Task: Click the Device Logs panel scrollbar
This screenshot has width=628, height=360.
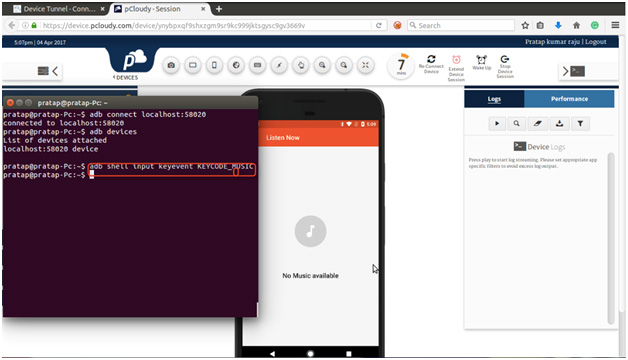Action: pyautogui.click(x=611, y=238)
